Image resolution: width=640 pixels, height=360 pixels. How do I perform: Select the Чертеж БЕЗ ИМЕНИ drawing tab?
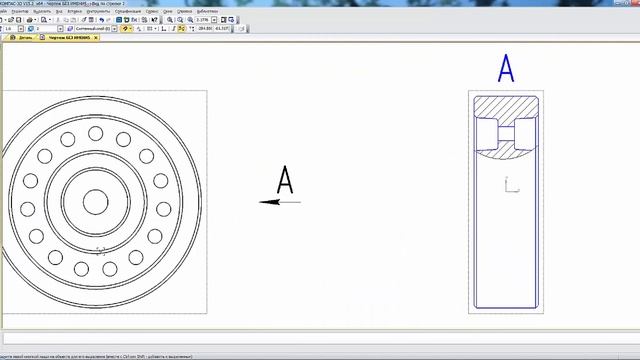(x=69, y=38)
